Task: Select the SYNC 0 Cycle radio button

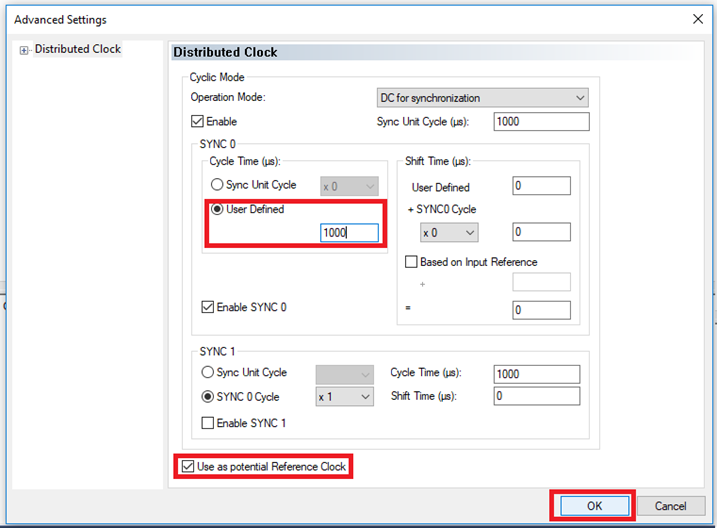Action: pyautogui.click(x=208, y=396)
